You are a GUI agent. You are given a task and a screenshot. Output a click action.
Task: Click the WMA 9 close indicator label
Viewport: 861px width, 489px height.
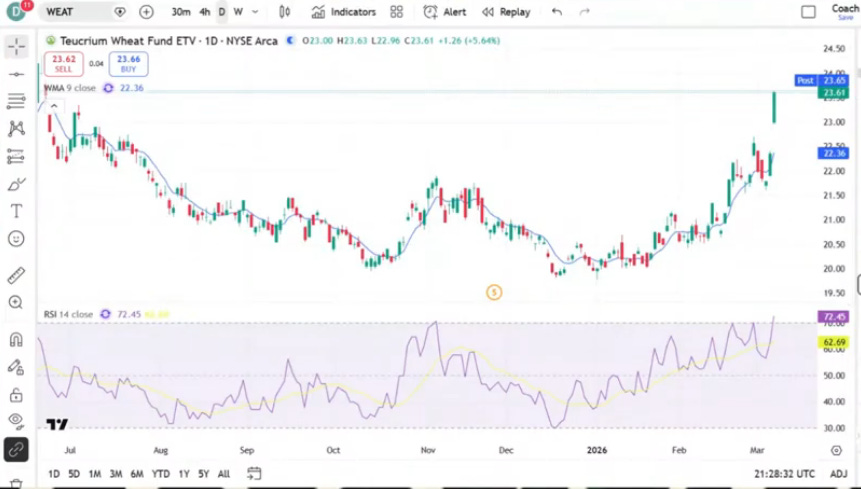70,88
